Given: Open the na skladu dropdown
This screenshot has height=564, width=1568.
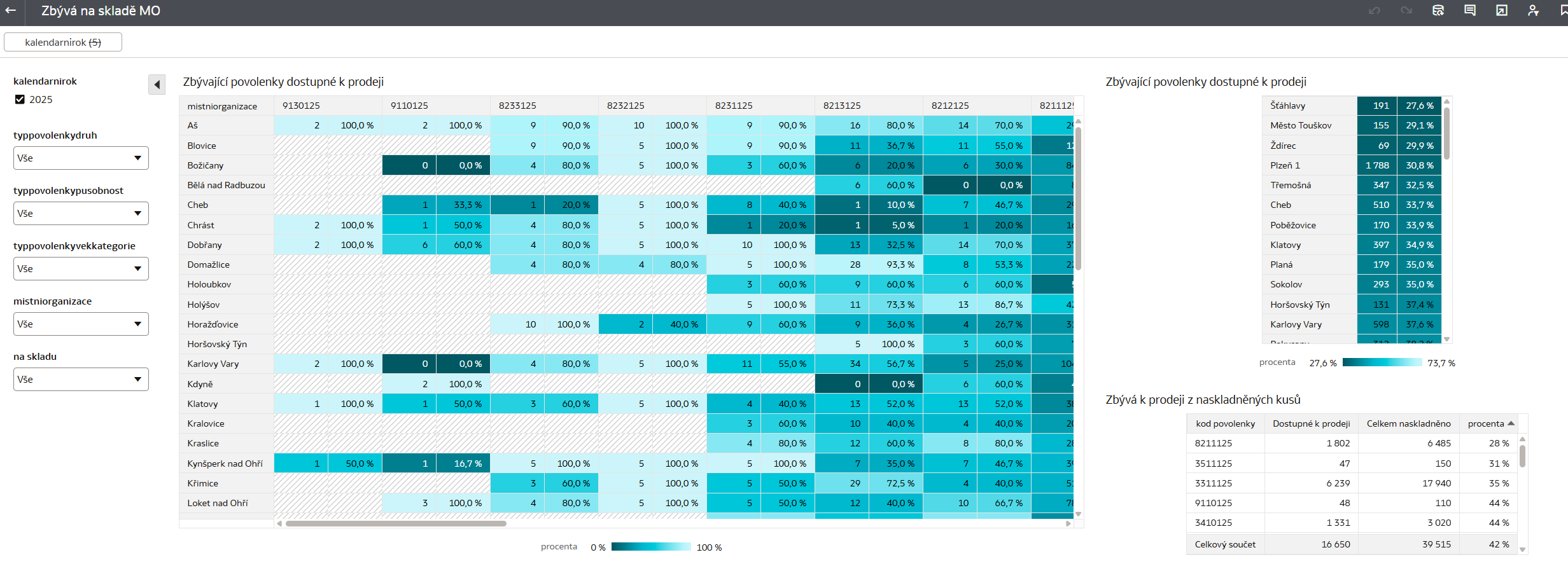Looking at the screenshot, I should coord(81,379).
